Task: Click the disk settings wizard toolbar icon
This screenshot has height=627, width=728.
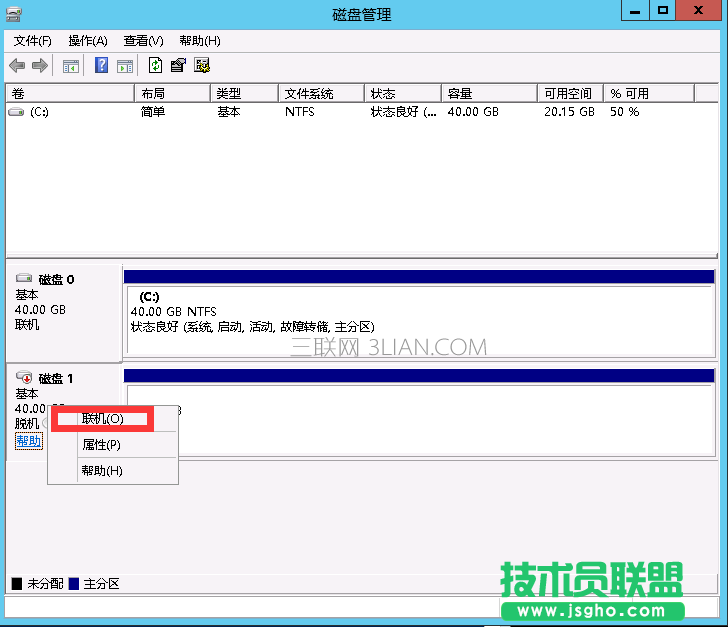Action: (202, 66)
